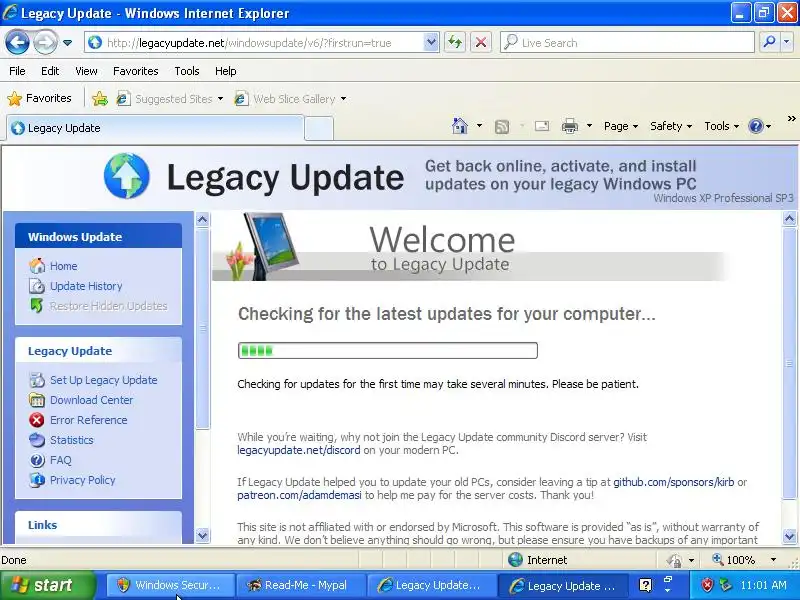Expand the Print options dropdown arrow

(589, 126)
